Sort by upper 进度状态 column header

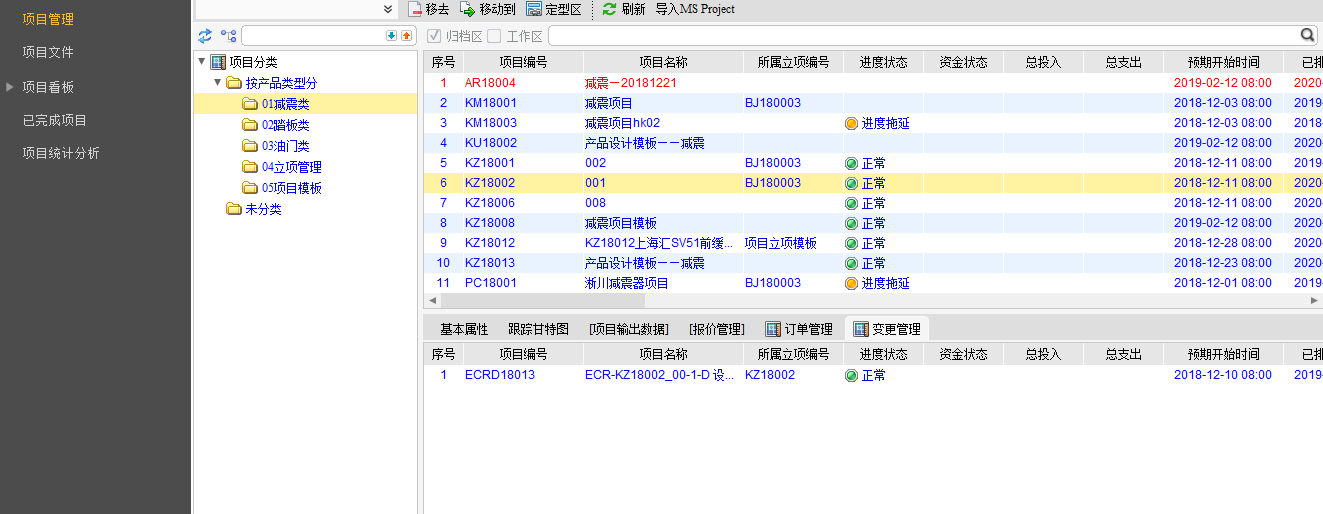pyautogui.click(x=883, y=62)
